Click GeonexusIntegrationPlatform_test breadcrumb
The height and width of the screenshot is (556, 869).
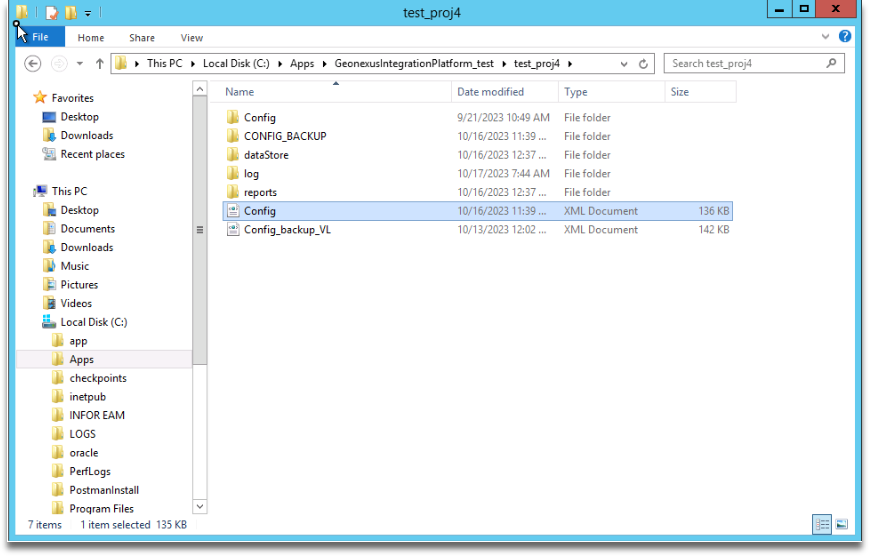coord(414,63)
